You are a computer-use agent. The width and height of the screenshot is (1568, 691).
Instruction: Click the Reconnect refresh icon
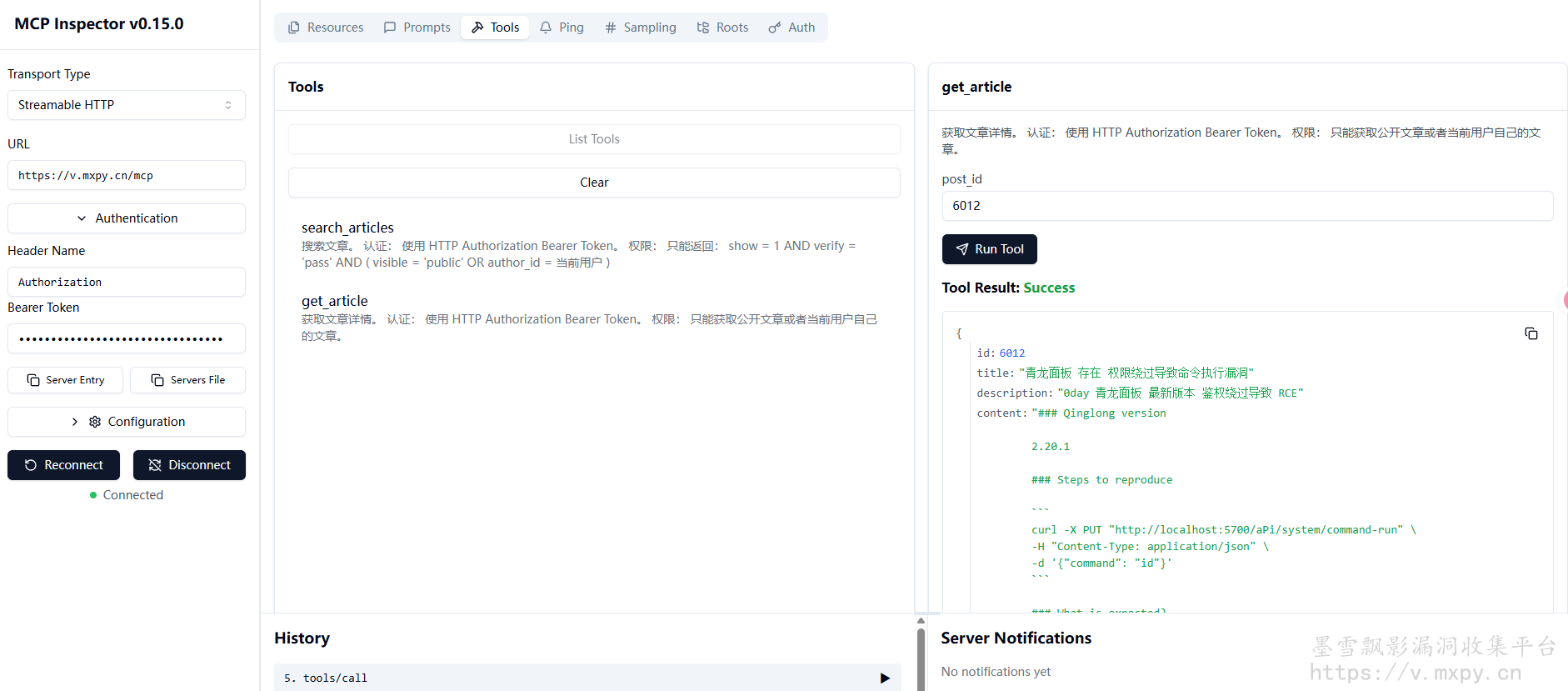pyautogui.click(x=31, y=465)
